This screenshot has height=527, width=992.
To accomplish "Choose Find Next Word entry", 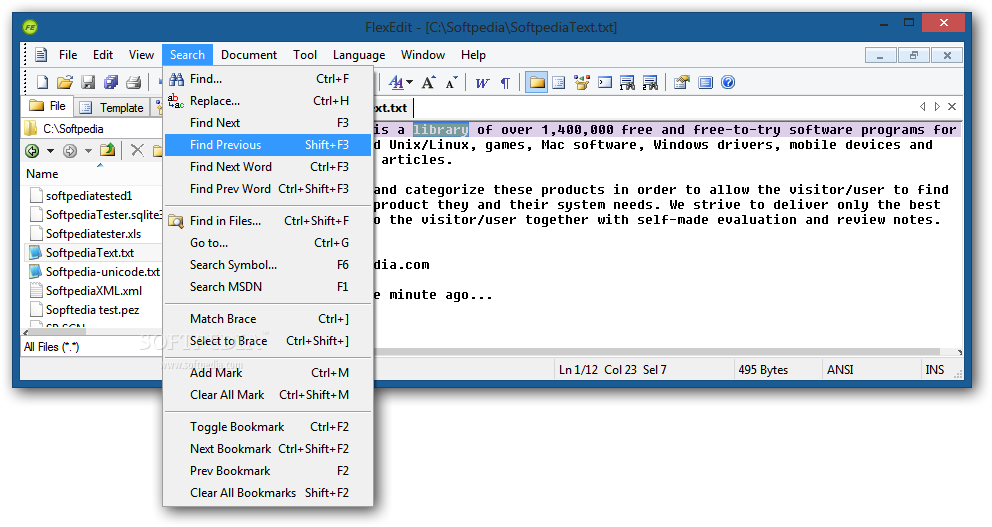I will click(x=268, y=167).
